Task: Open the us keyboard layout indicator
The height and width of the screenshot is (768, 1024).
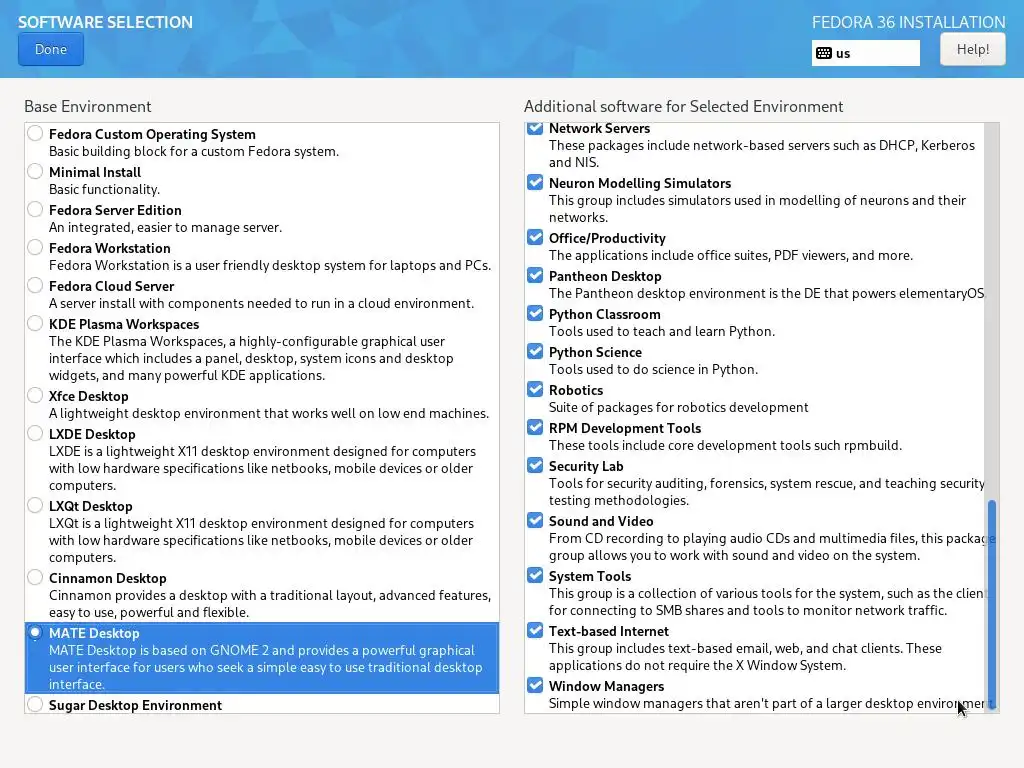Action: pos(865,53)
